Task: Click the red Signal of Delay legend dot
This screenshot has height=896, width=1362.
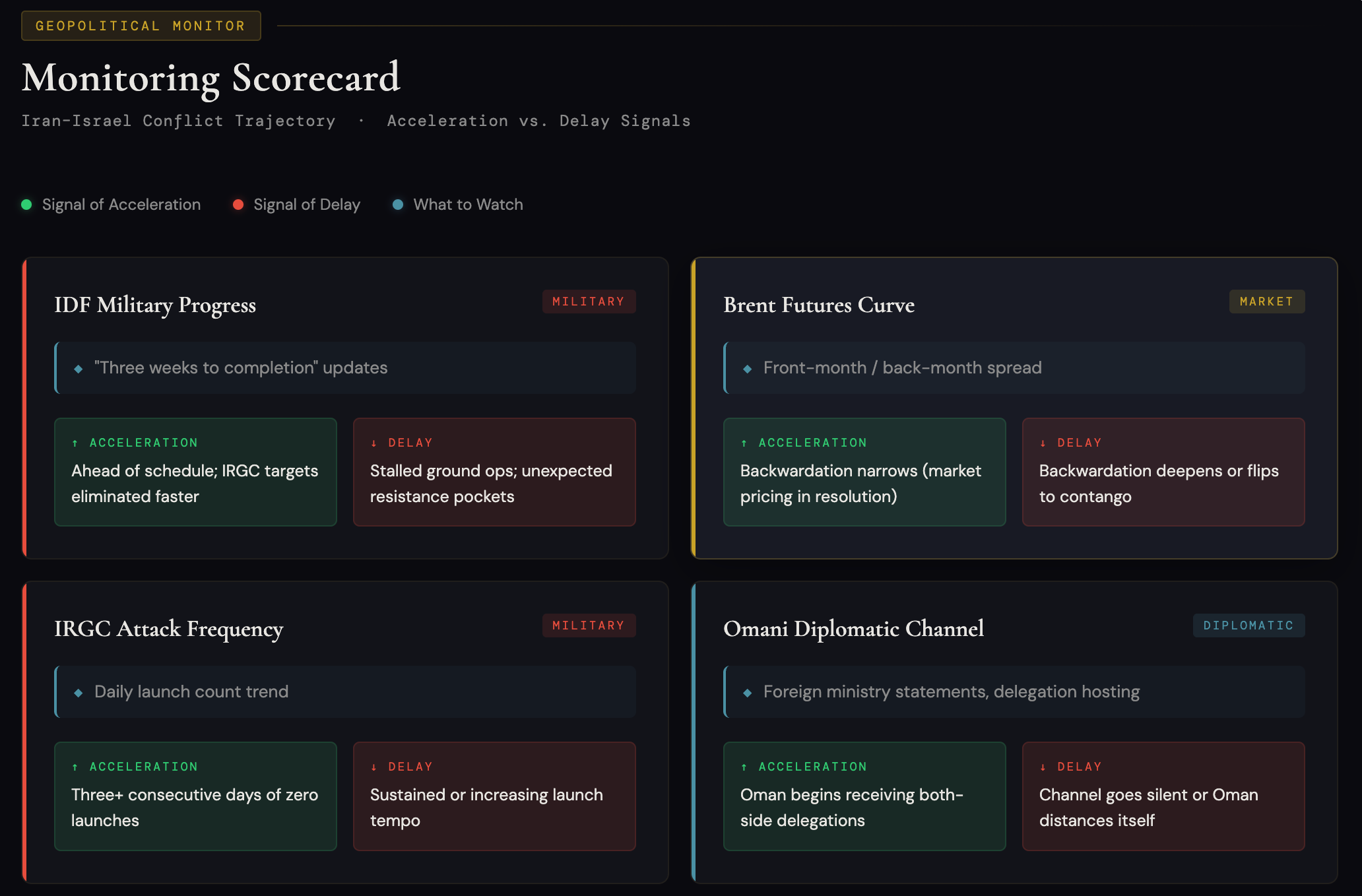Action: point(238,205)
